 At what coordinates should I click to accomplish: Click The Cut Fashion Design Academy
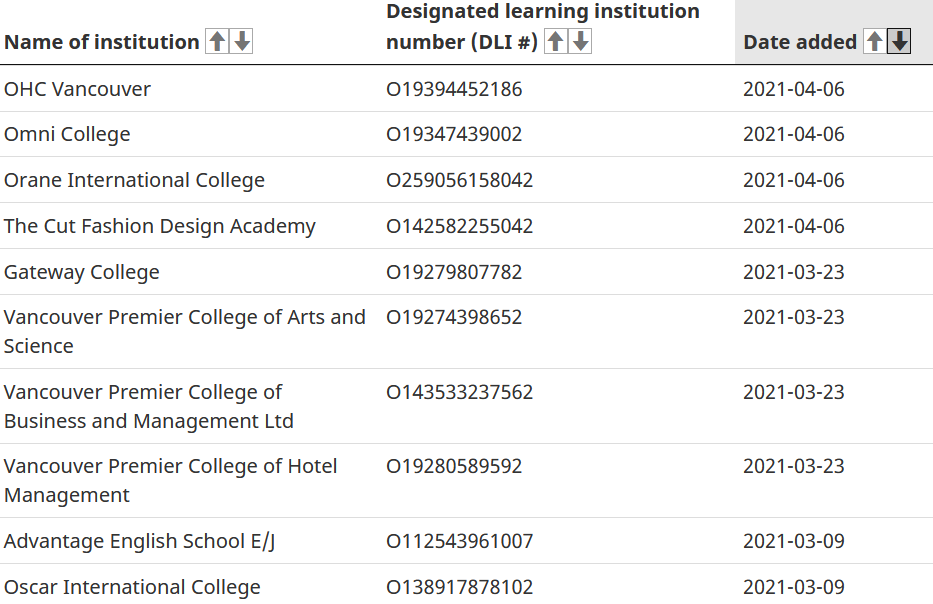(x=160, y=226)
